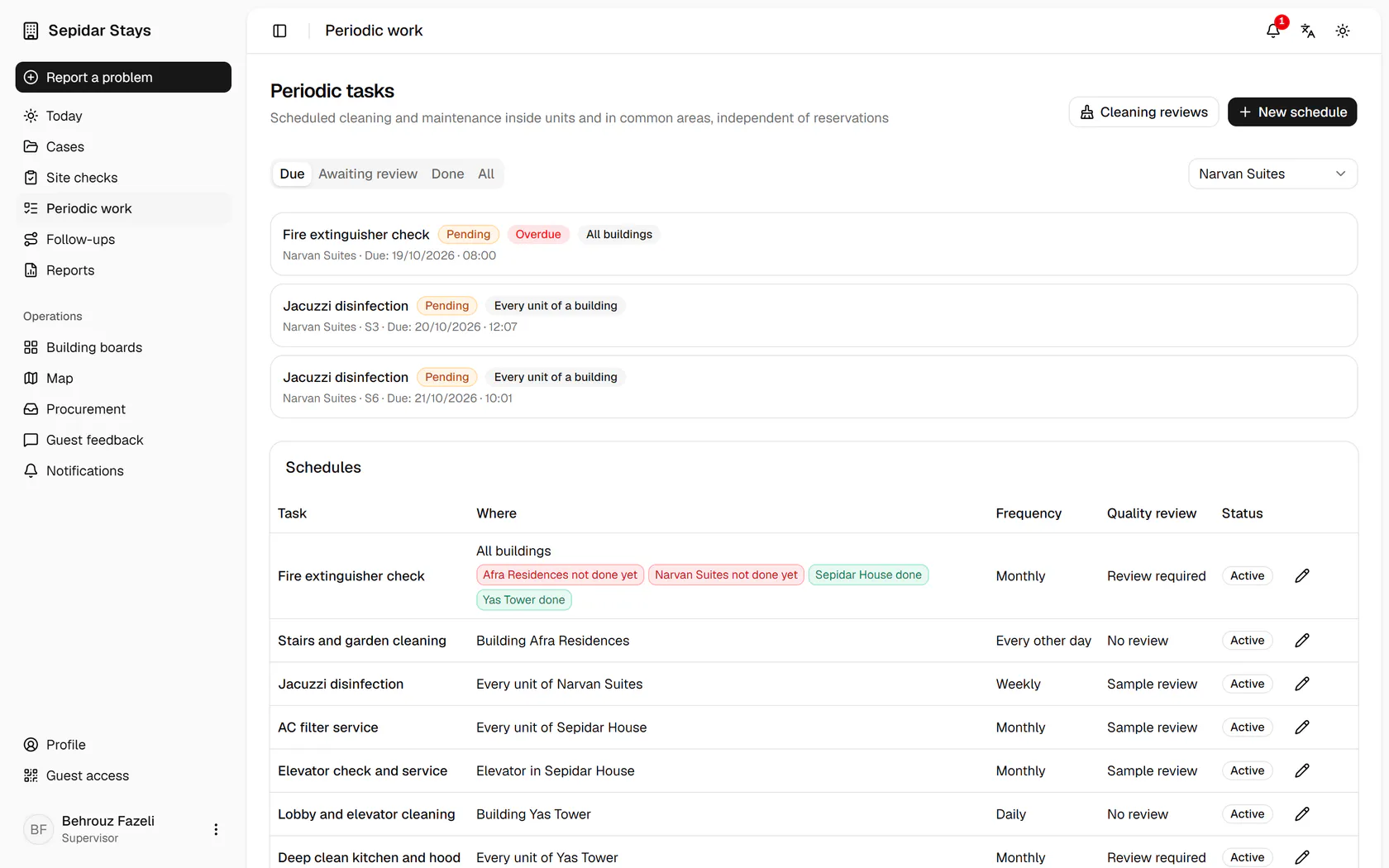Click the Sepidar Stays building logo
Image resolution: width=1389 pixels, height=868 pixels.
[x=31, y=31]
